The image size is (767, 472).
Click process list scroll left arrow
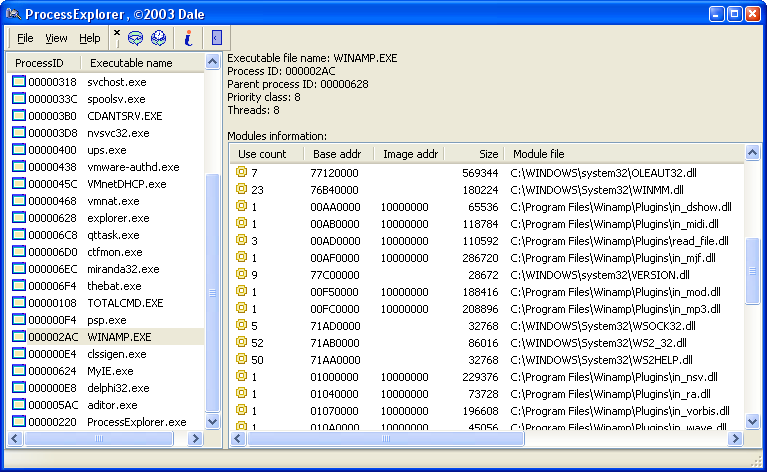pos(15,438)
